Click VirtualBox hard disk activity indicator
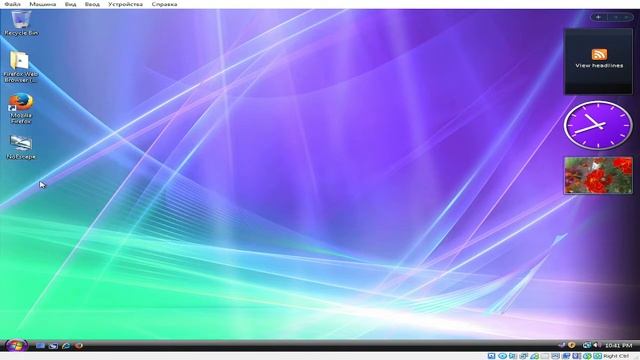The height and width of the screenshot is (360, 640). coord(491,356)
